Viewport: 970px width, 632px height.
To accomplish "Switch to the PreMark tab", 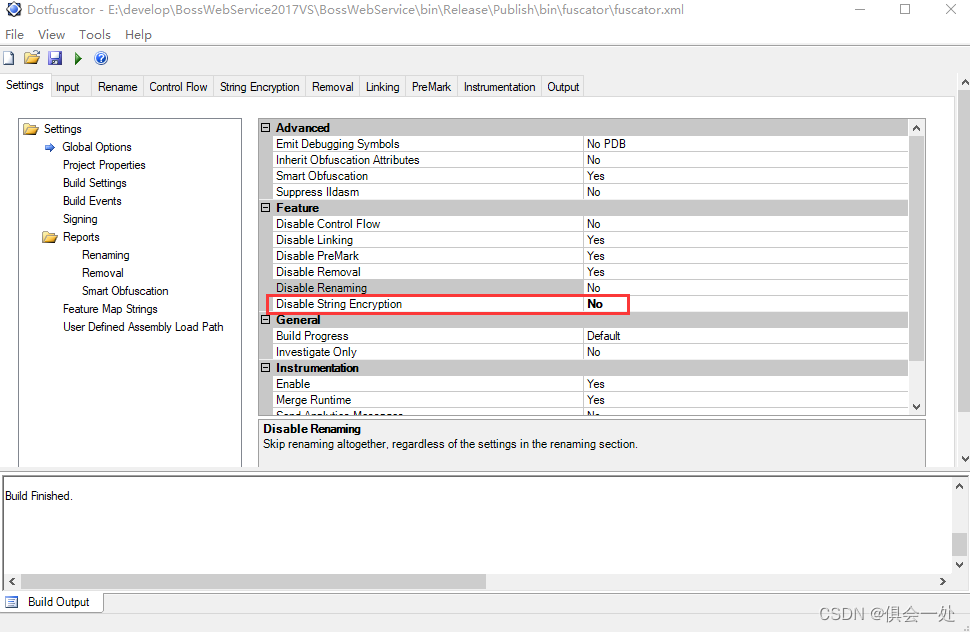I will (x=431, y=87).
